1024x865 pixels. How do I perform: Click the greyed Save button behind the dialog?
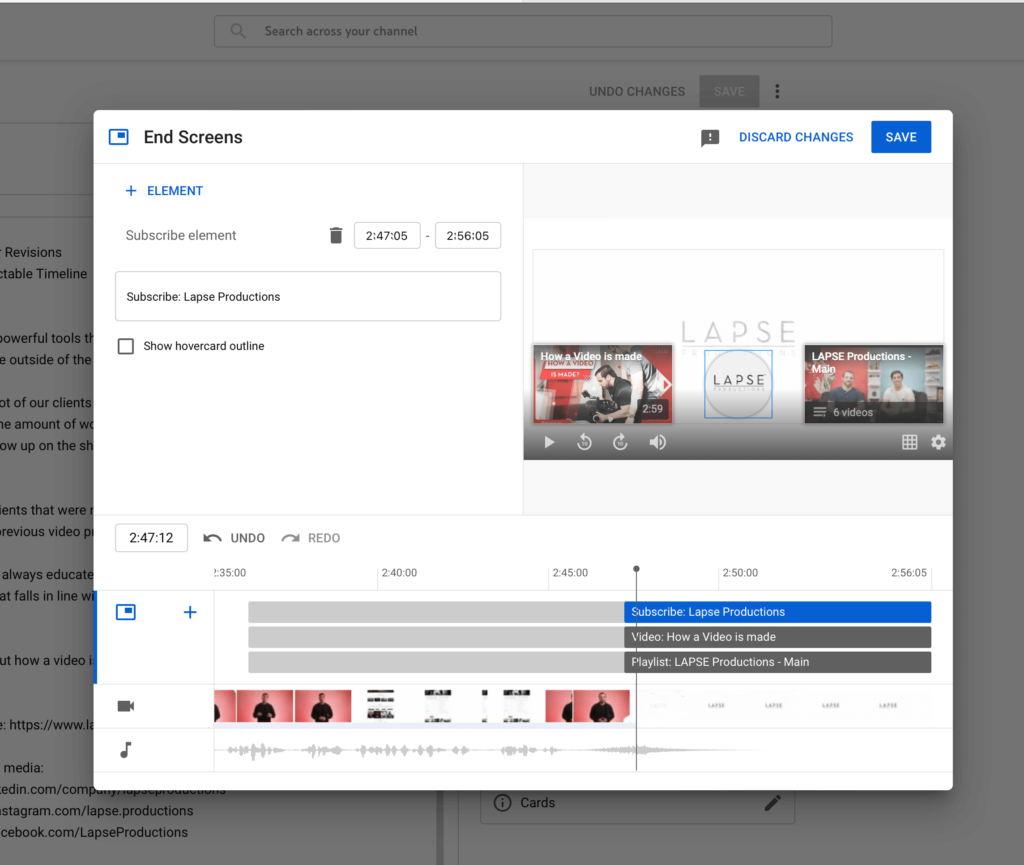[x=729, y=91]
